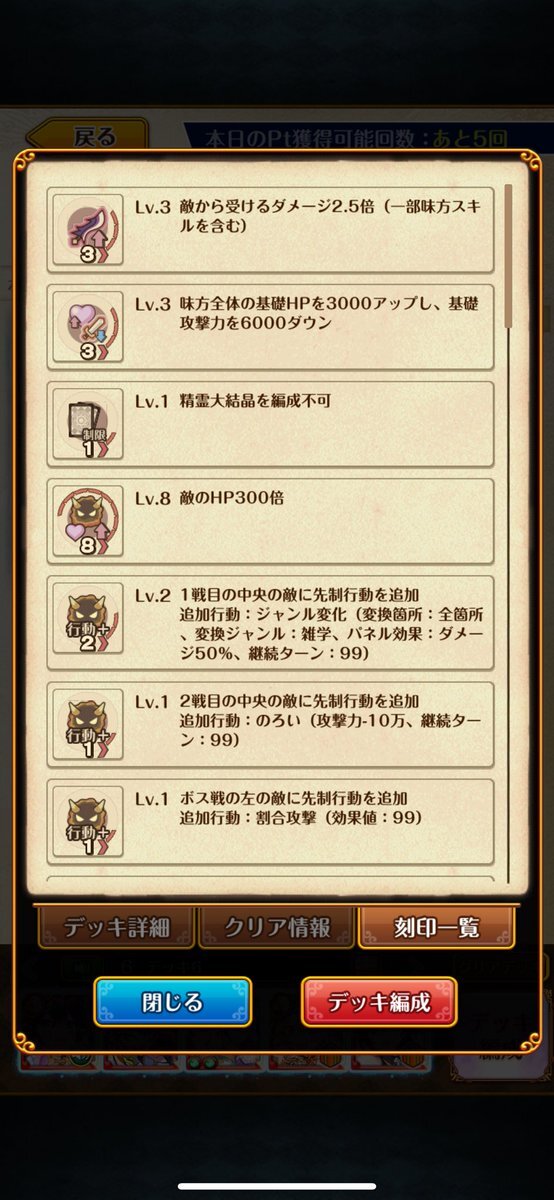The image size is (554, 1200).
Task: Switch to the クリア情報 tab
Action: coord(276,927)
